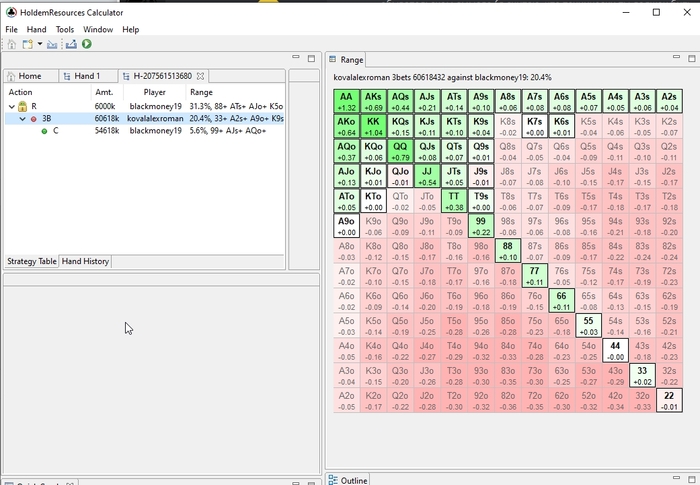Collapse the 3B action row
Viewport: 700px width, 485px height.
coord(22,119)
